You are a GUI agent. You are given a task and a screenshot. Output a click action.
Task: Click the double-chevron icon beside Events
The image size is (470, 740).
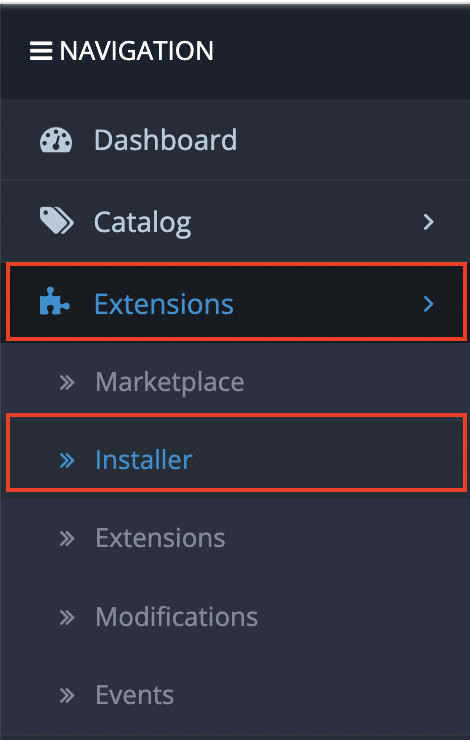[67, 695]
